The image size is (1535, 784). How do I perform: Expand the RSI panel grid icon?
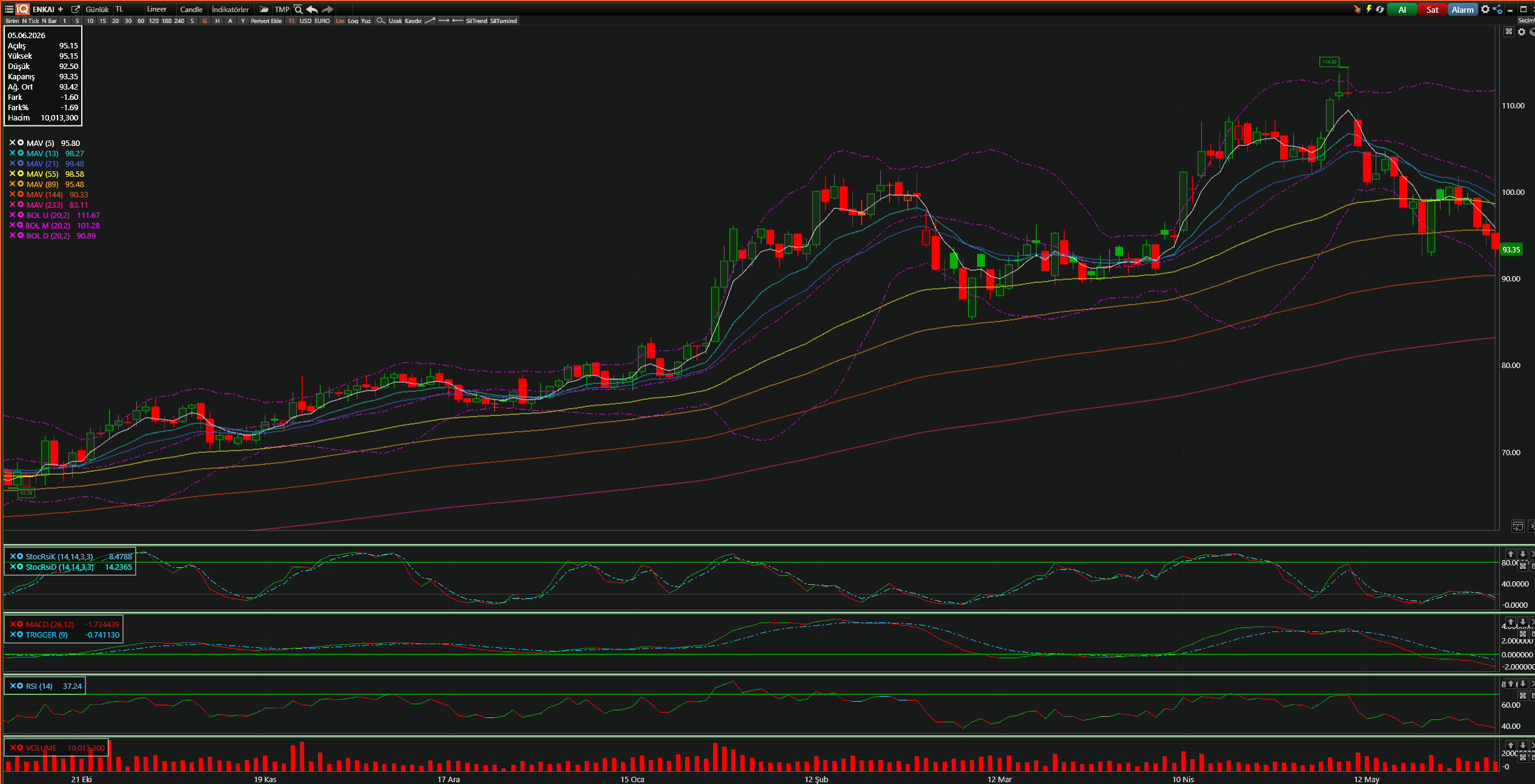click(x=1523, y=696)
